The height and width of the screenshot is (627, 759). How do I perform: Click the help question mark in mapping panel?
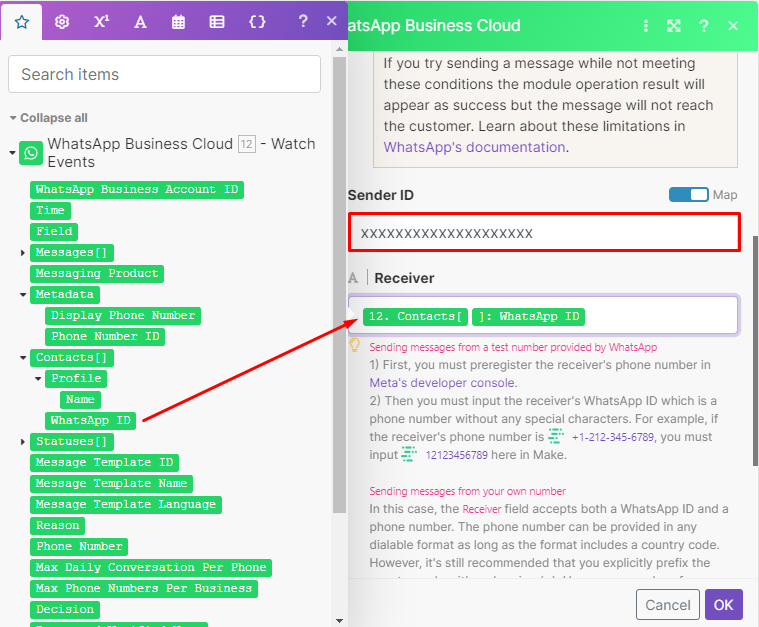point(303,21)
